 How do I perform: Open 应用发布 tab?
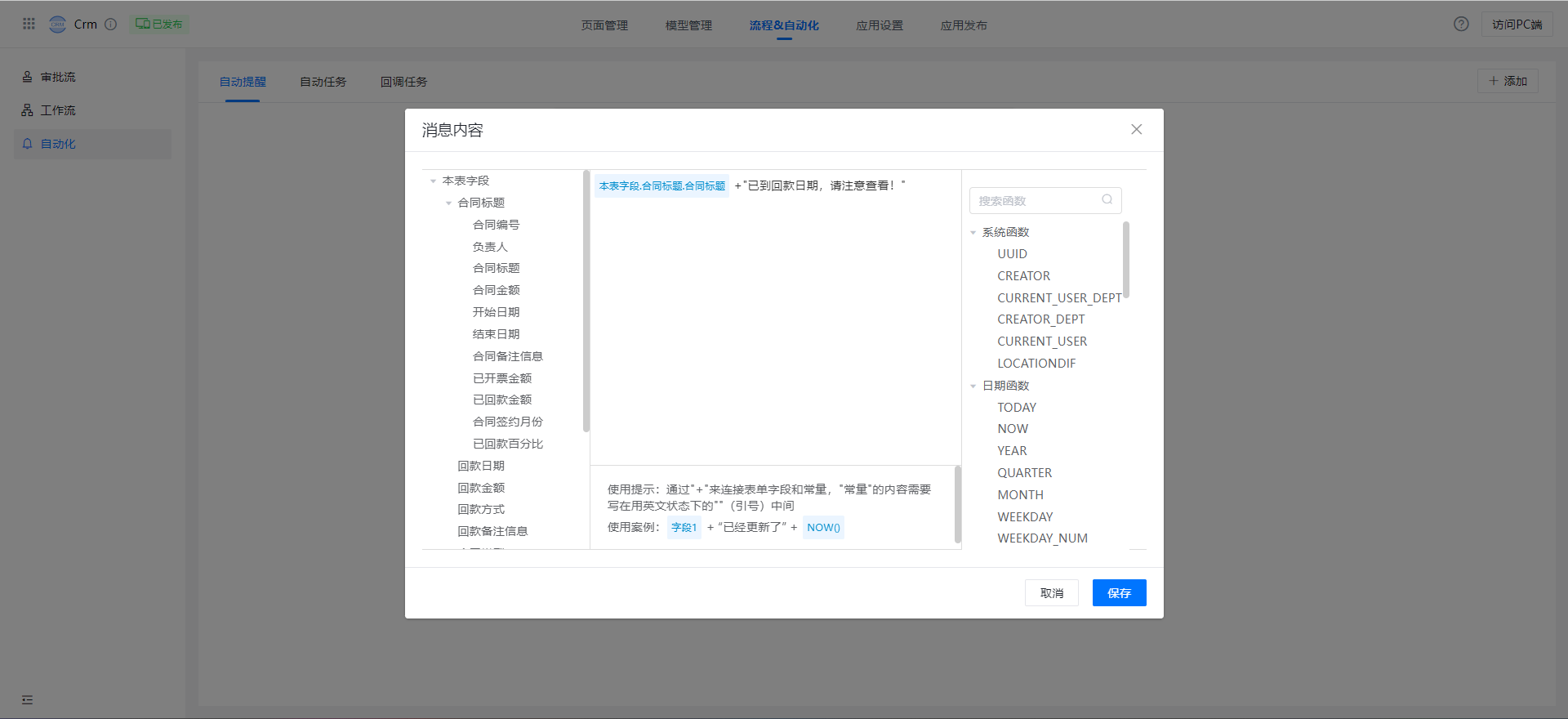tap(964, 25)
